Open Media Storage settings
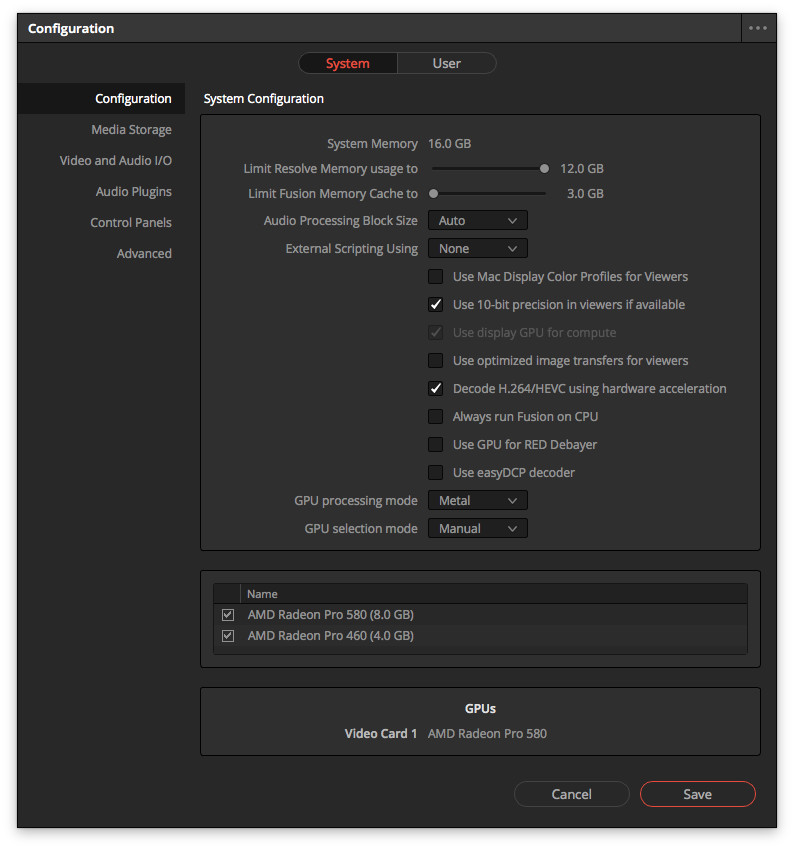 (x=131, y=130)
